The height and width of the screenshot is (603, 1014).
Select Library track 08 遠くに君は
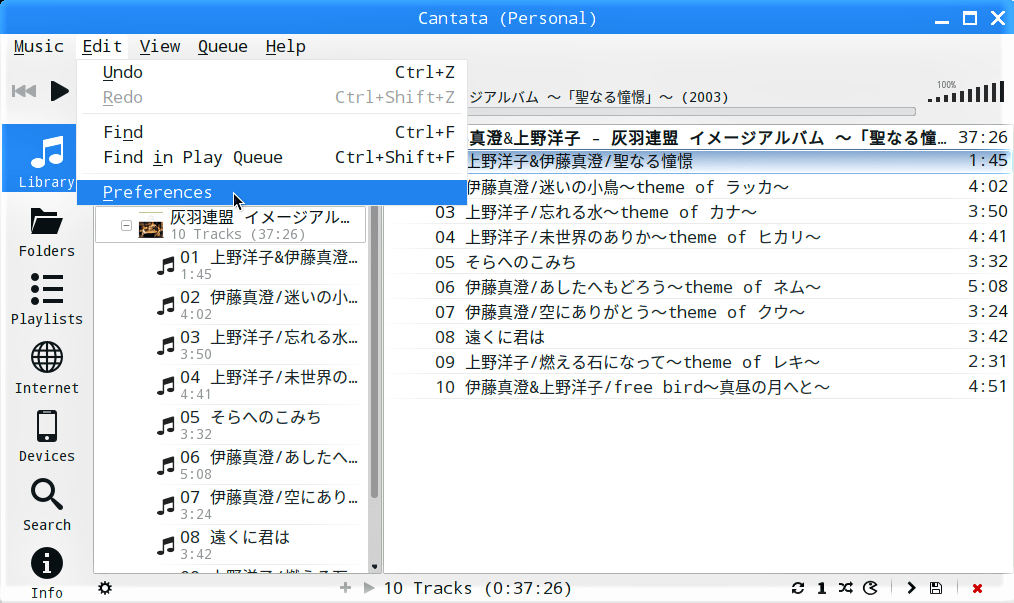pos(260,545)
